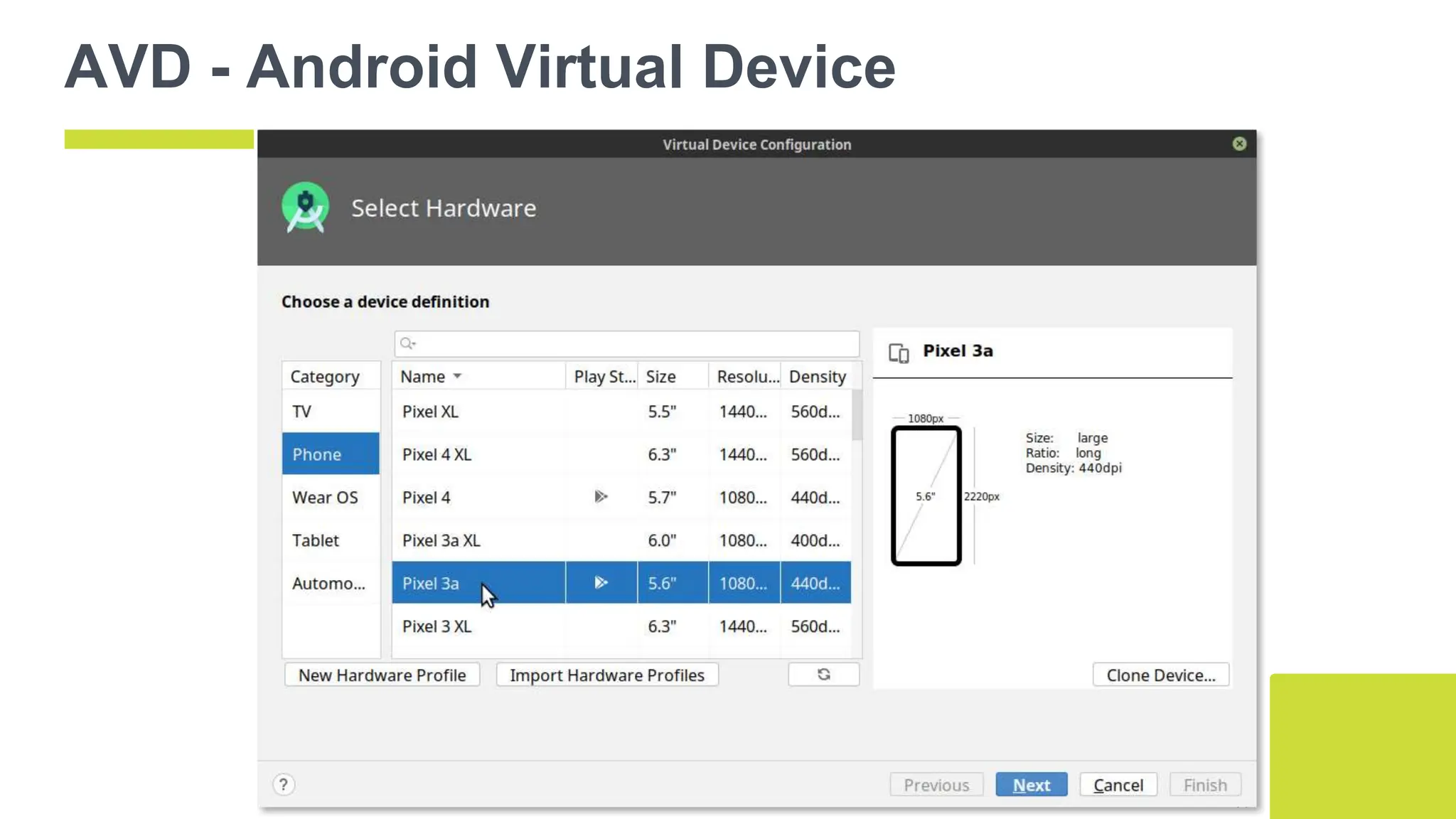
Task: Click Clone Device button
Action: pyautogui.click(x=1161, y=675)
